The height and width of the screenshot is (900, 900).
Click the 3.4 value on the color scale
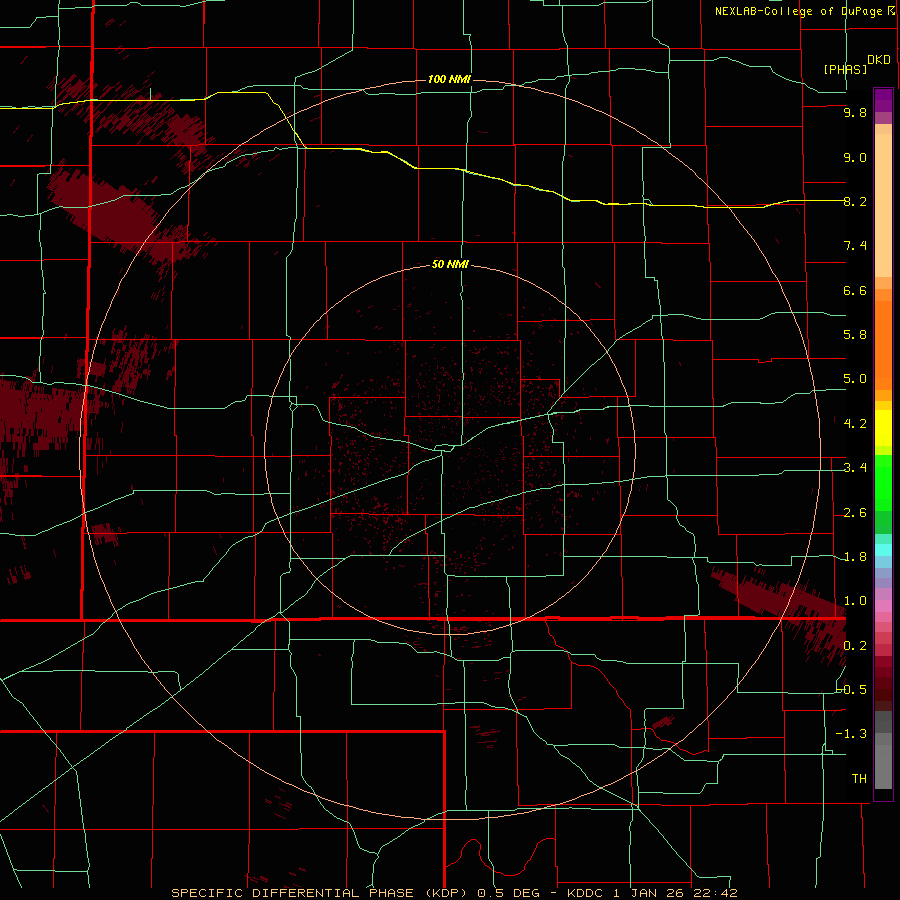[x=855, y=468]
